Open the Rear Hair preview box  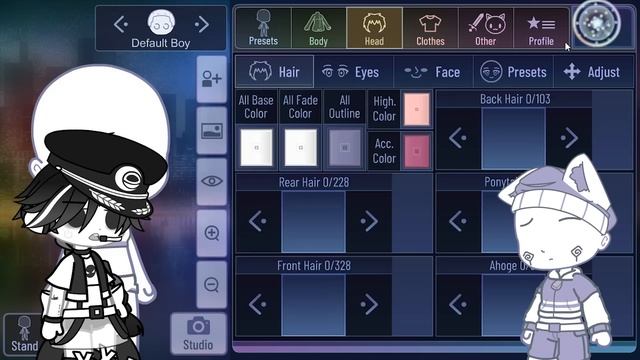313,222
